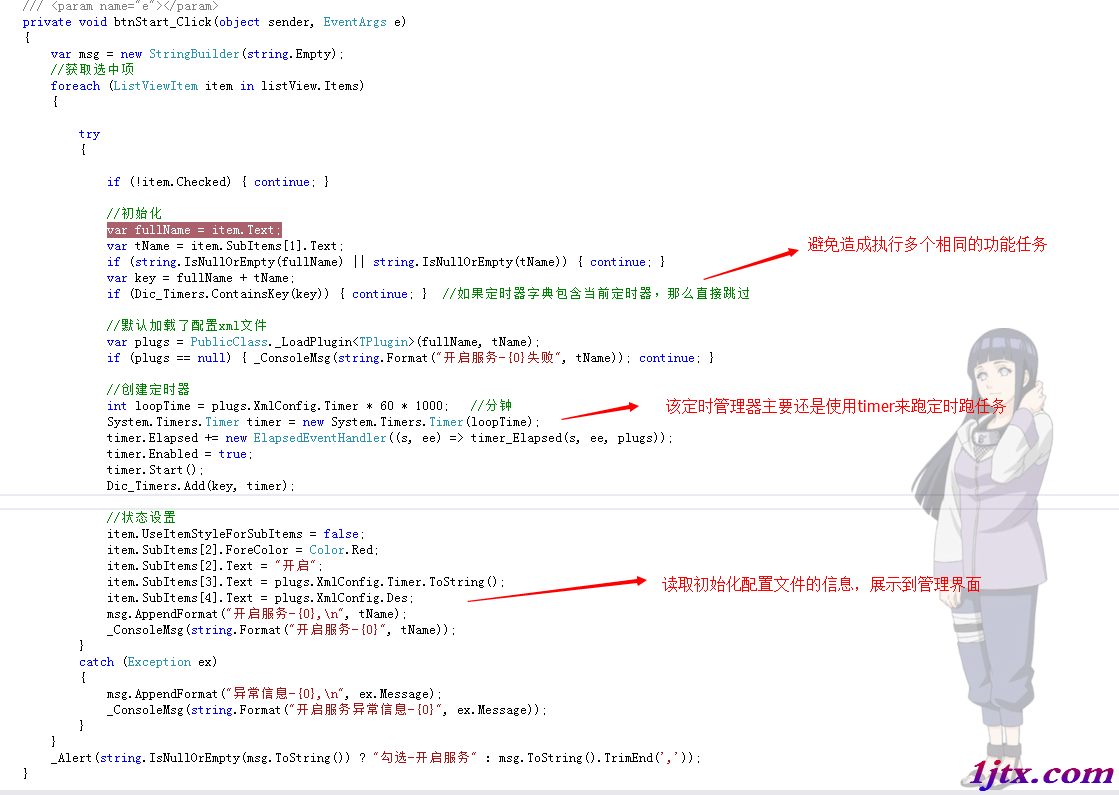This screenshot has height=795, width=1119.
Task: Click the "catch (Exception ex)" line
Action: (148, 662)
